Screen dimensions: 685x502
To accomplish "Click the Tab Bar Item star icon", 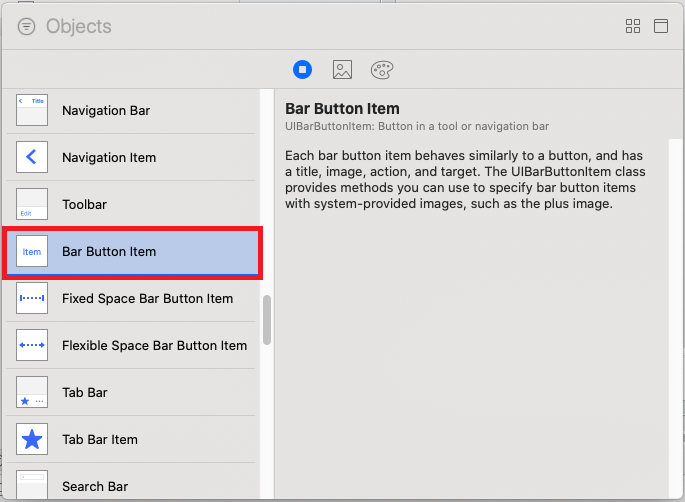I will point(32,439).
